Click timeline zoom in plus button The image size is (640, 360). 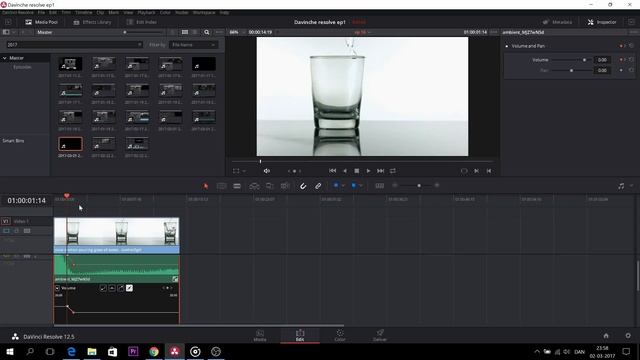(x=437, y=185)
